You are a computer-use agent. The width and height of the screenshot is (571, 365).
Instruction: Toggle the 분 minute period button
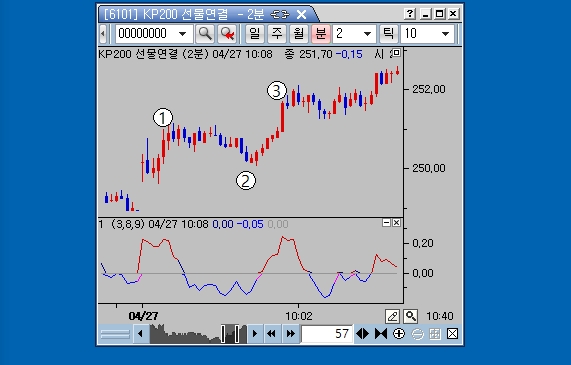point(320,34)
